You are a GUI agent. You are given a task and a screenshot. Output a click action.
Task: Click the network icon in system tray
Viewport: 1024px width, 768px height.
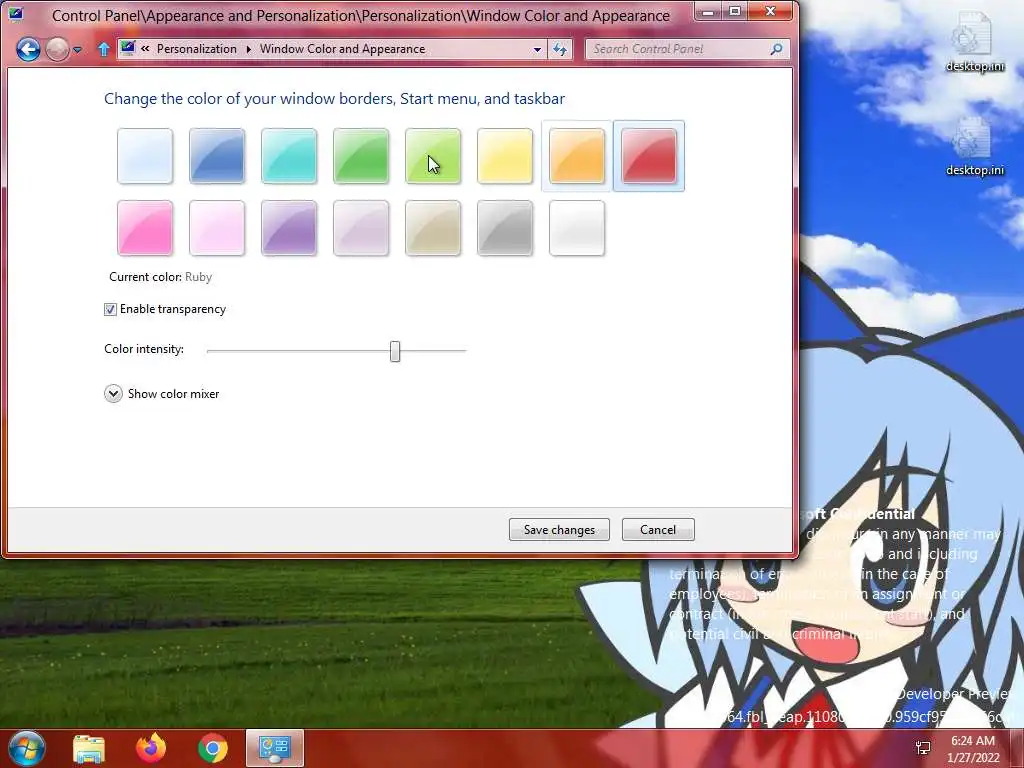tap(923, 748)
